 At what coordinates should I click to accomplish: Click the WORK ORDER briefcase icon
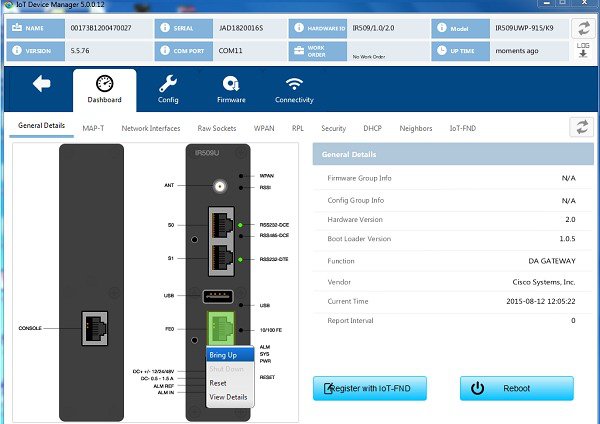pyautogui.click(x=299, y=51)
